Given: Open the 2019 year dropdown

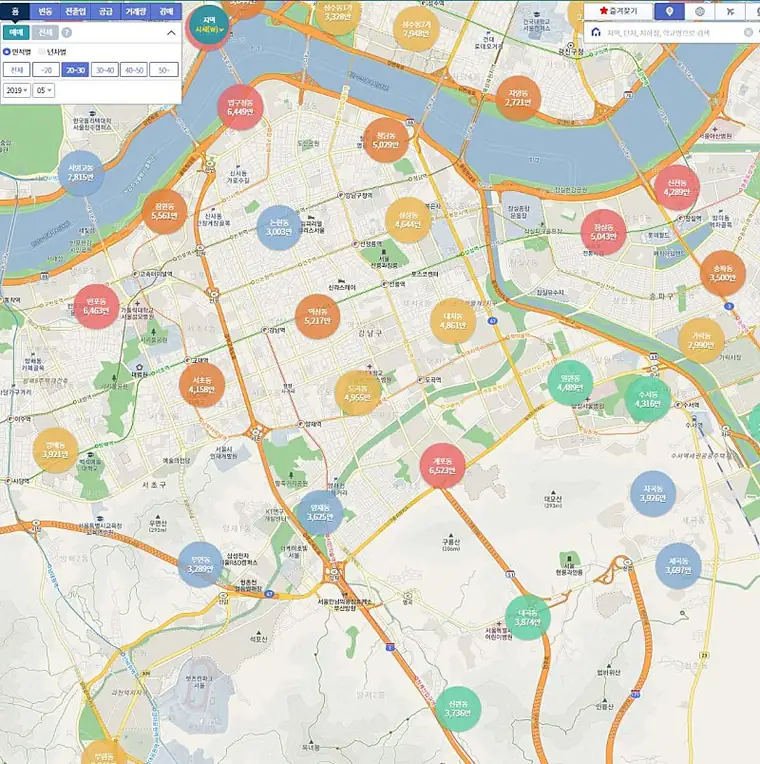Looking at the screenshot, I should (x=17, y=90).
